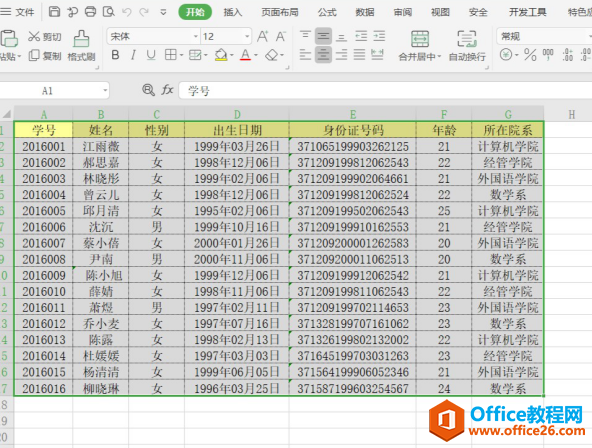Click the zoom magnifier icon beside fx
The height and width of the screenshot is (448, 592).
148,90
